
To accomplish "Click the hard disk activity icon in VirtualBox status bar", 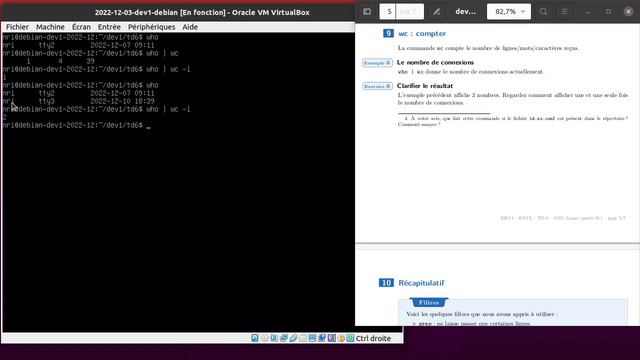I will click(255, 338).
